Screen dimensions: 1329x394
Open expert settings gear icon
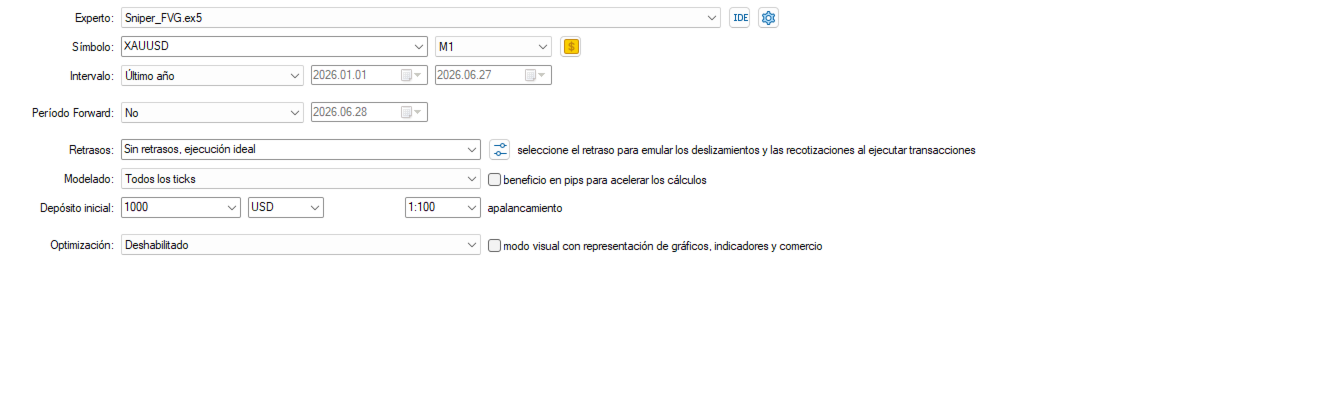pyautogui.click(x=768, y=17)
